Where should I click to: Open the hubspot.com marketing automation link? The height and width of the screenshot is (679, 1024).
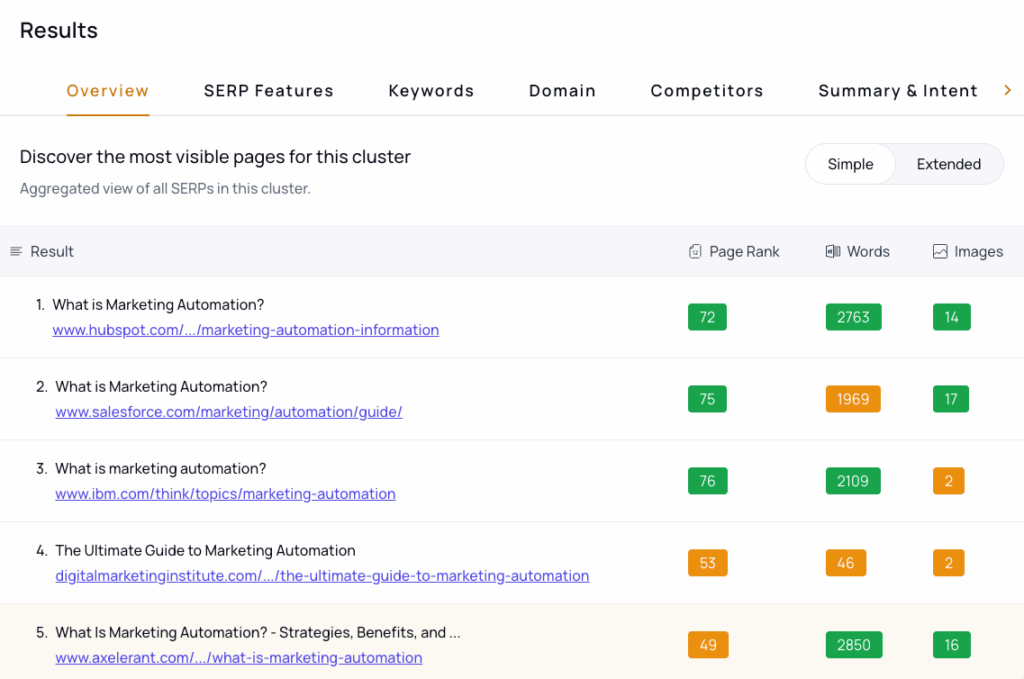tap(245, 330)
